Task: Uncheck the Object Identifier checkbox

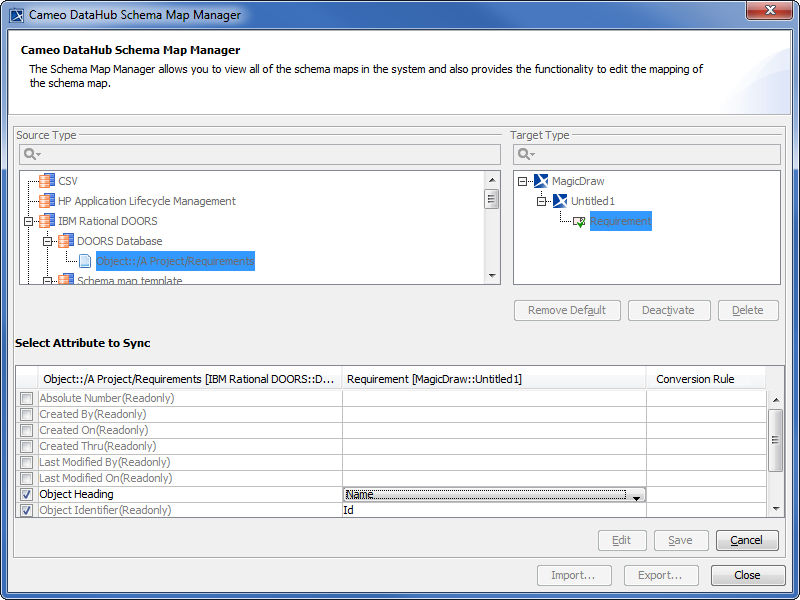Action: [x=27, y=510]
